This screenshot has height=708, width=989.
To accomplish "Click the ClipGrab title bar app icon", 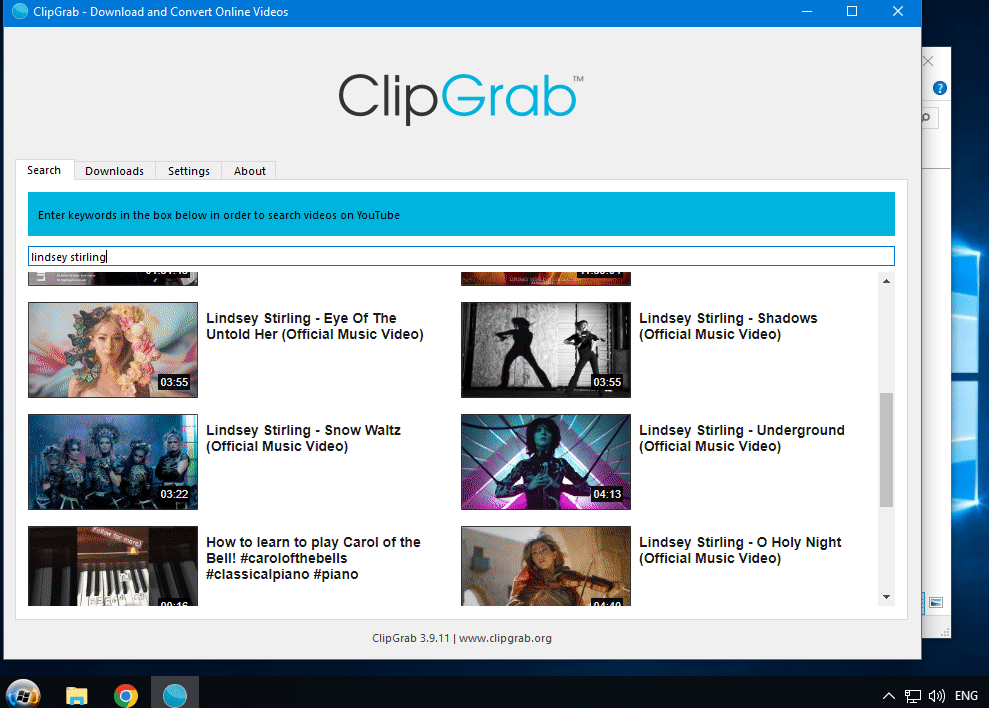I will [20, 11].
